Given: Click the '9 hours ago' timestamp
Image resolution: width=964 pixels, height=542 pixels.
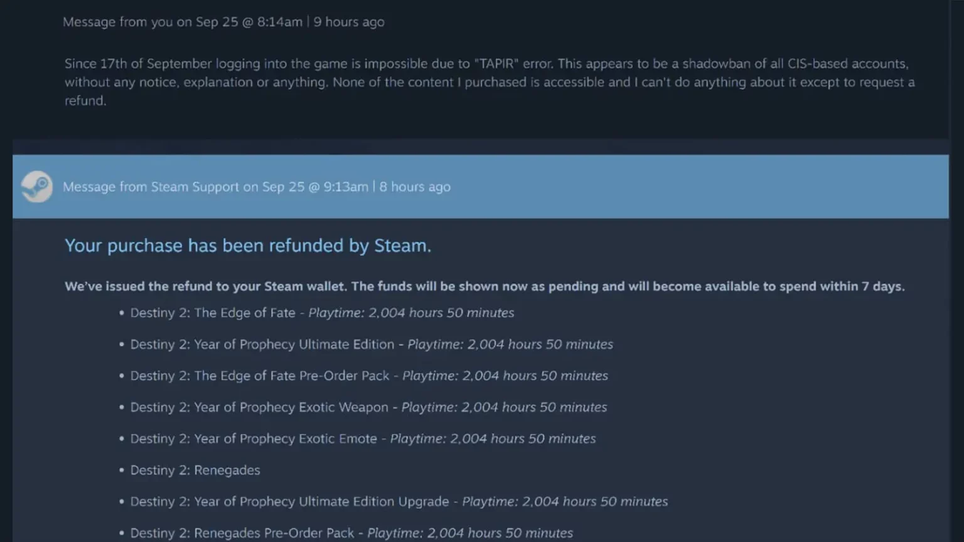Looking at the screenshot, I should pyautogui.click(x=349, y=22).
